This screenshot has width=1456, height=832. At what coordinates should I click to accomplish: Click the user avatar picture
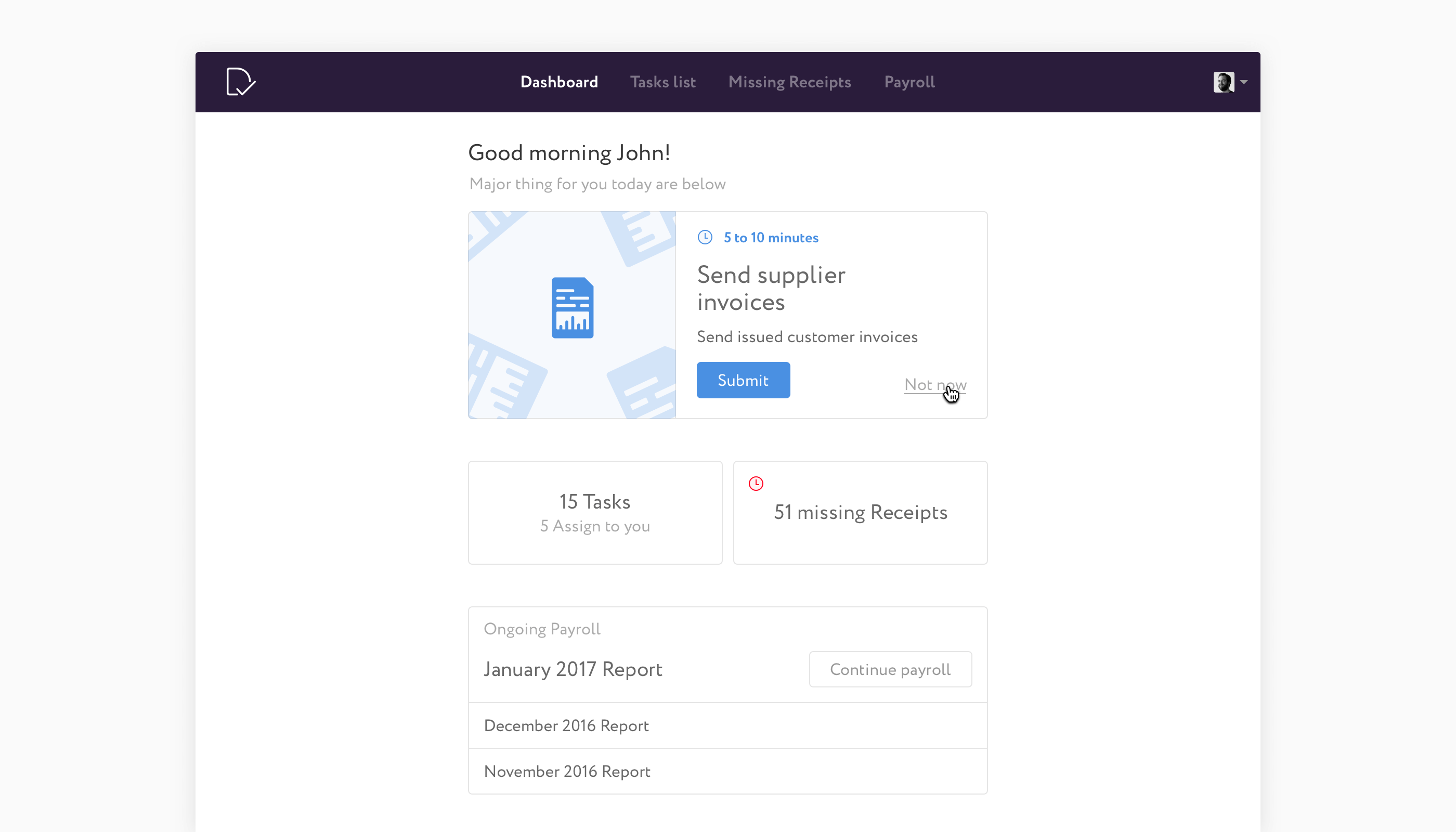1223,82
